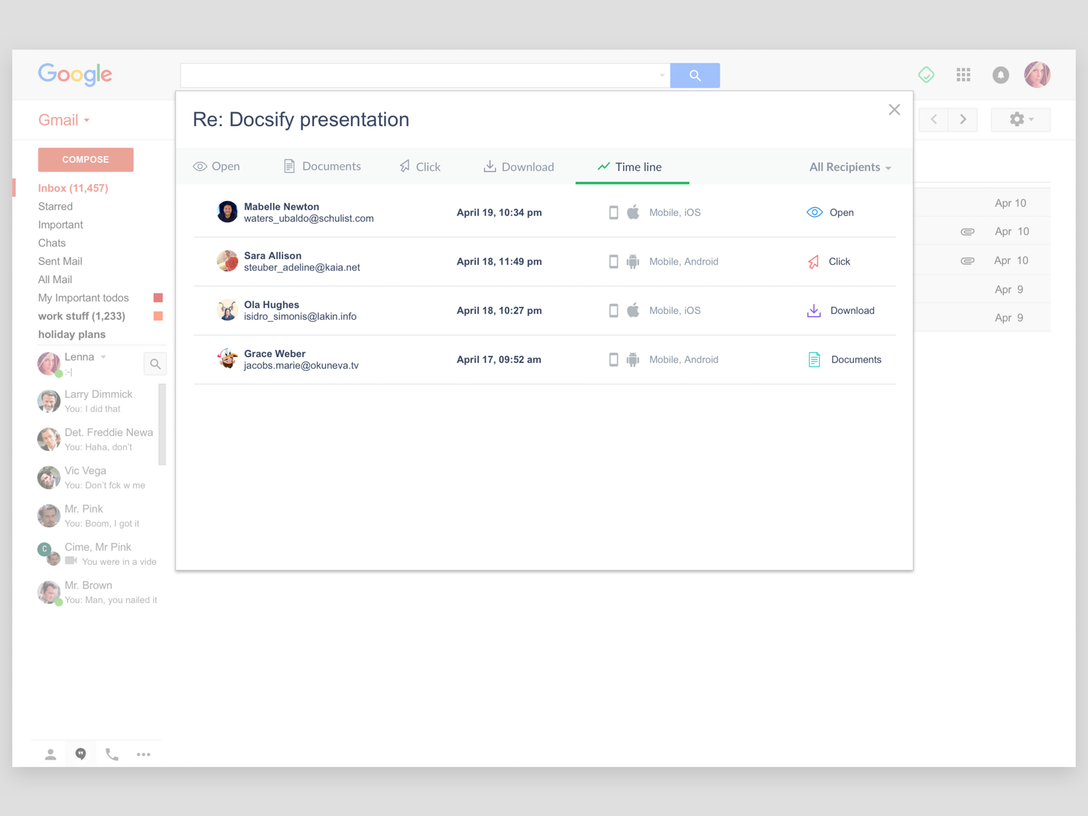Click the chat list scrollbar
The width and height of the screenshot is (1088, 816).
162,424
